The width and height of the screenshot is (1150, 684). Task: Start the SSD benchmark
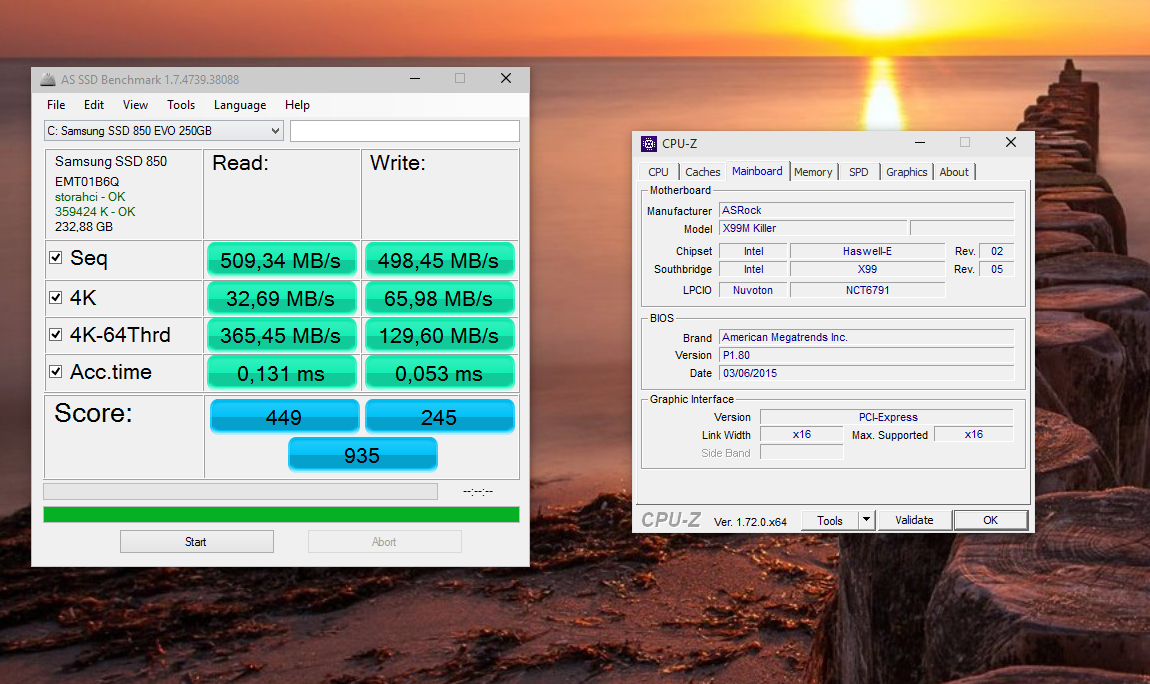tap(197, 542)
